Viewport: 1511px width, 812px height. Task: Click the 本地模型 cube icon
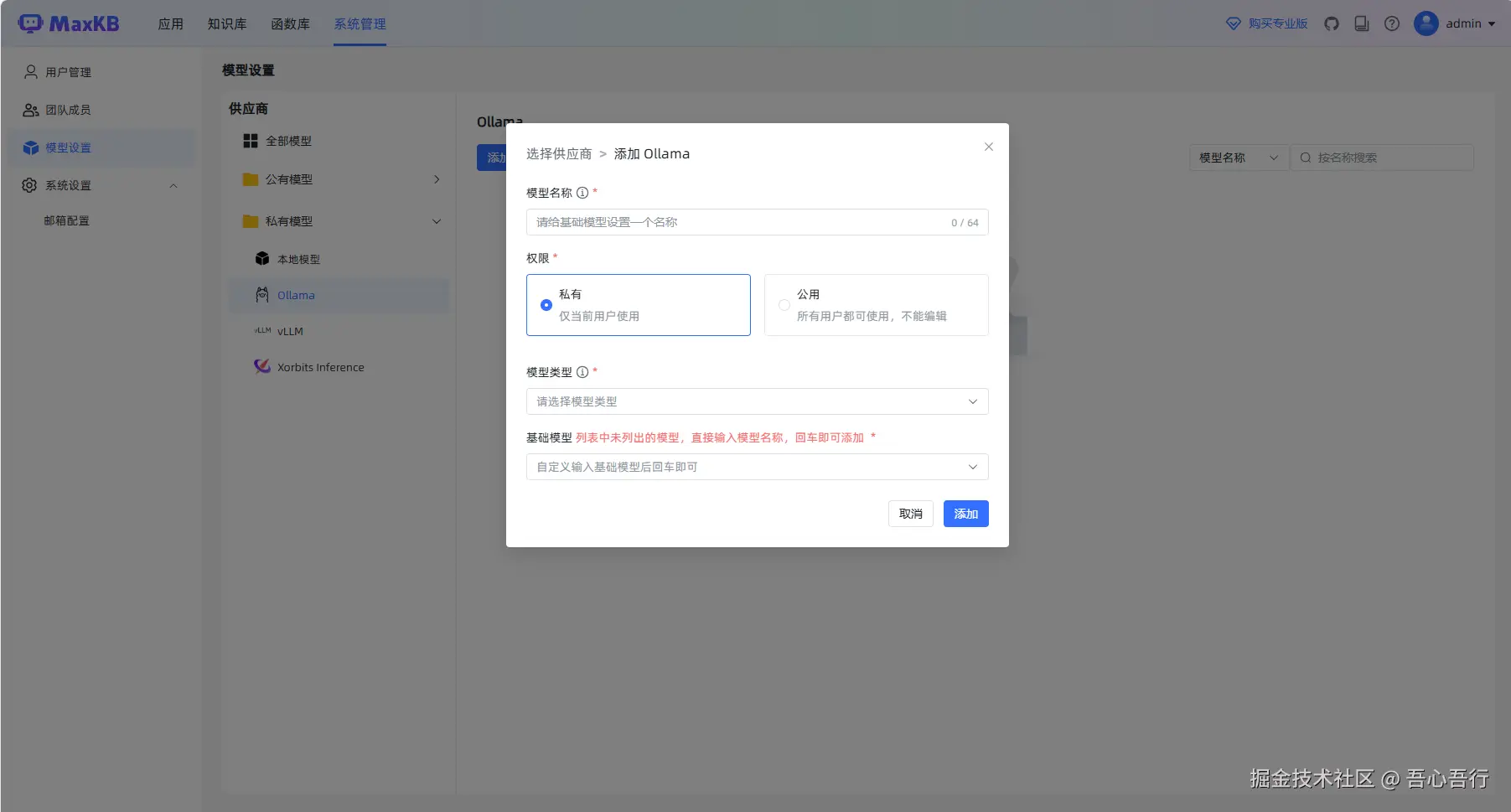262,259
